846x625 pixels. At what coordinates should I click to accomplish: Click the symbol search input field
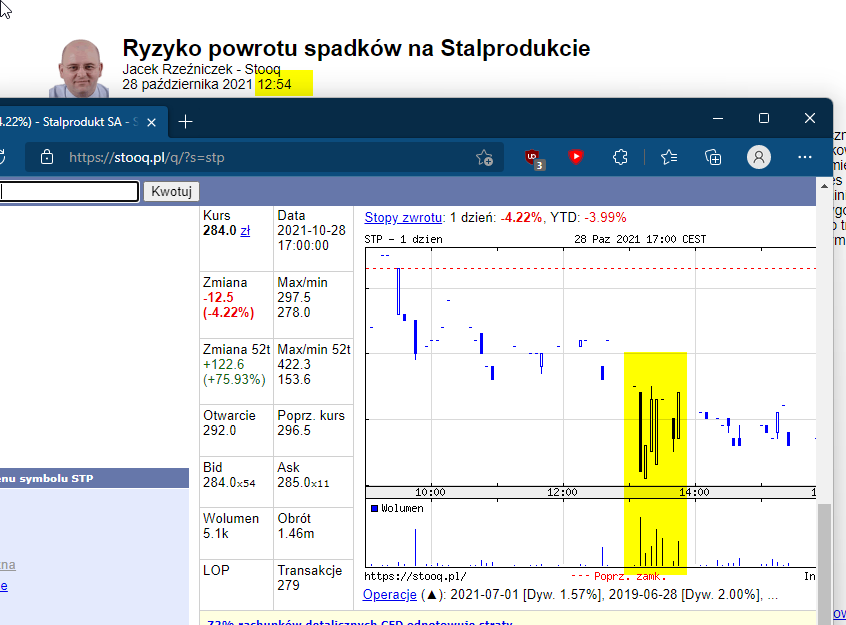69,191
